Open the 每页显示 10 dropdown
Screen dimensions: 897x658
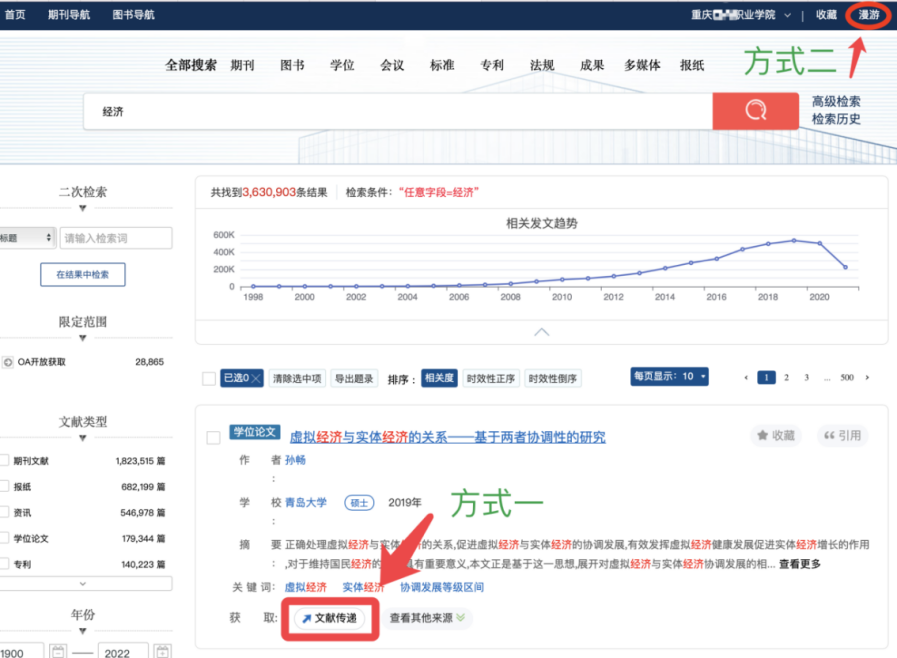pos(670,377)
